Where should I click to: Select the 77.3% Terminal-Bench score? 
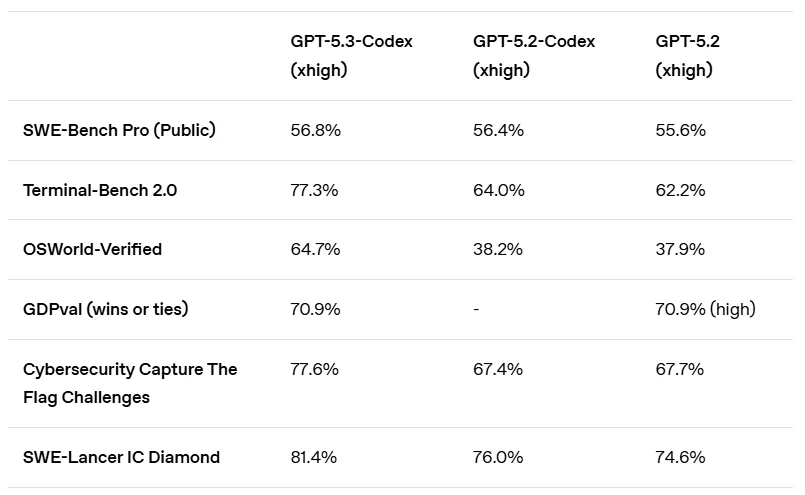point(315,190)
